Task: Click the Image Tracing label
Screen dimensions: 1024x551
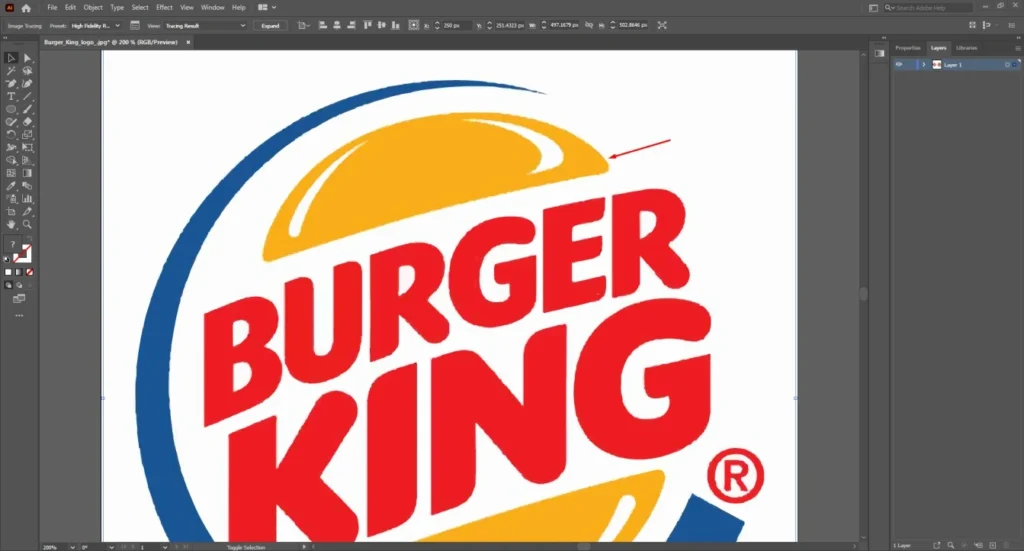Action: pos(25,26)
